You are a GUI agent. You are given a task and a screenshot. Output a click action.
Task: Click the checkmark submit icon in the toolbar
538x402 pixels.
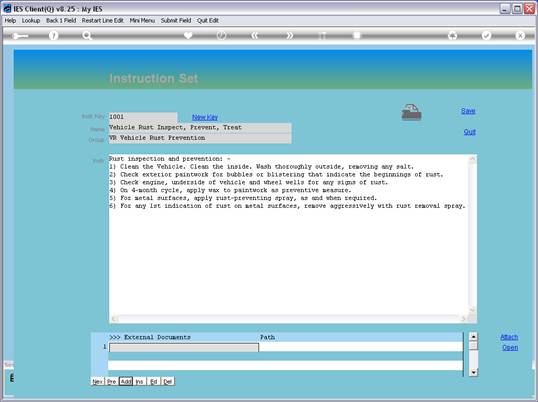[x=486, y=35]
